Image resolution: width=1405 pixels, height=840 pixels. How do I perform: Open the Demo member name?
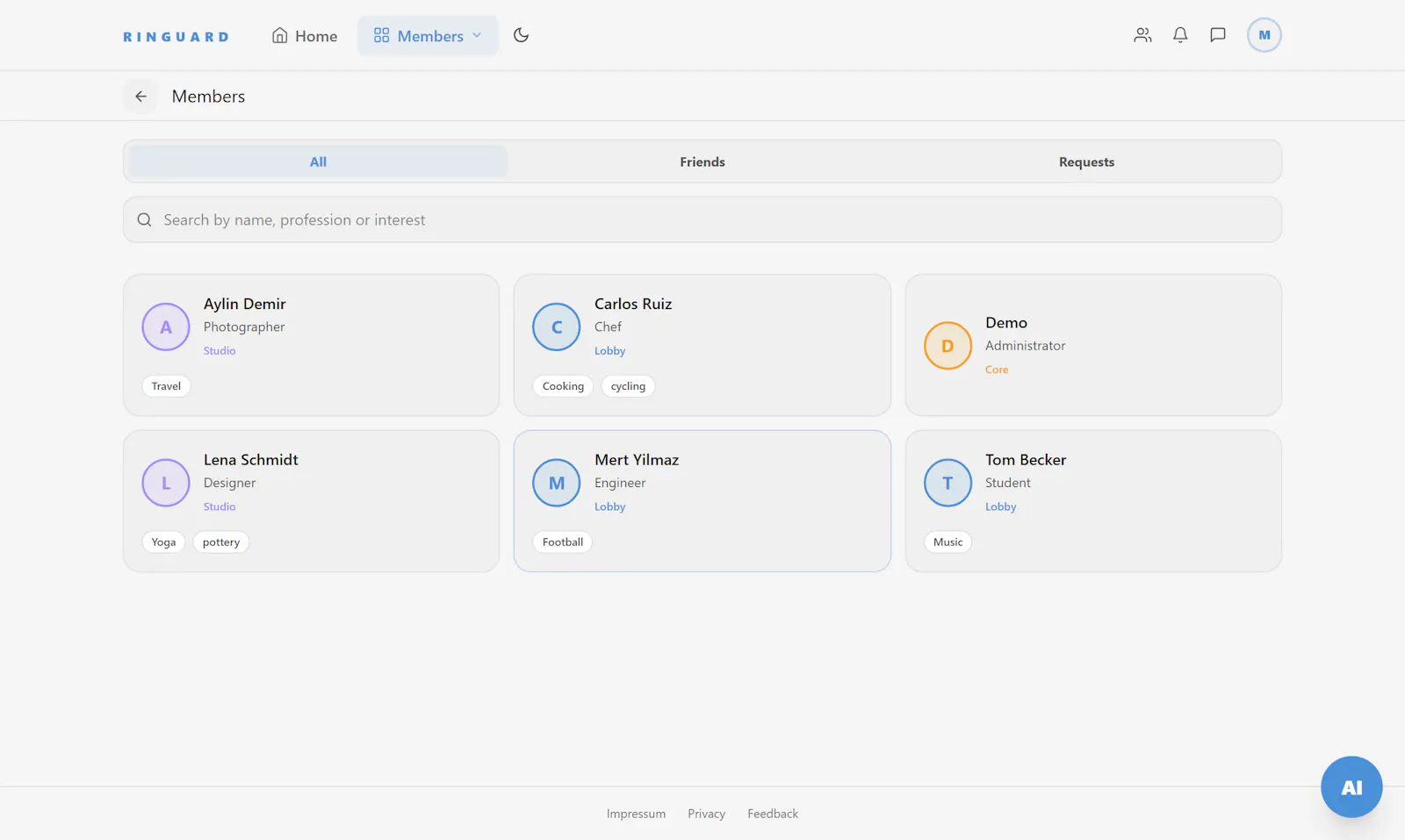click(1006, 323)
